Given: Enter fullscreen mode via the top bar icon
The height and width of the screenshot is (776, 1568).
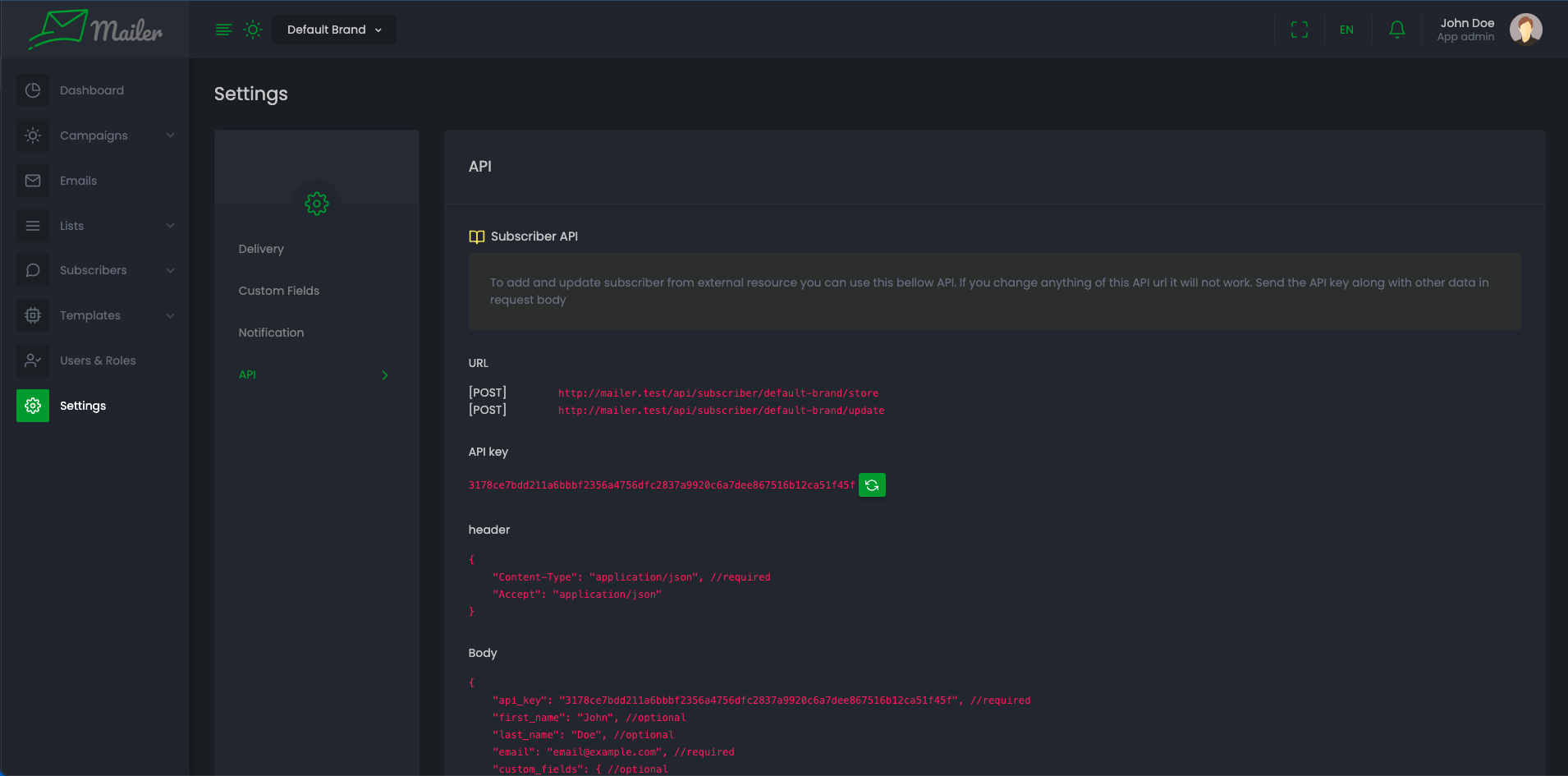Looking at the screenshot, I should click(x=1299, y=30).
